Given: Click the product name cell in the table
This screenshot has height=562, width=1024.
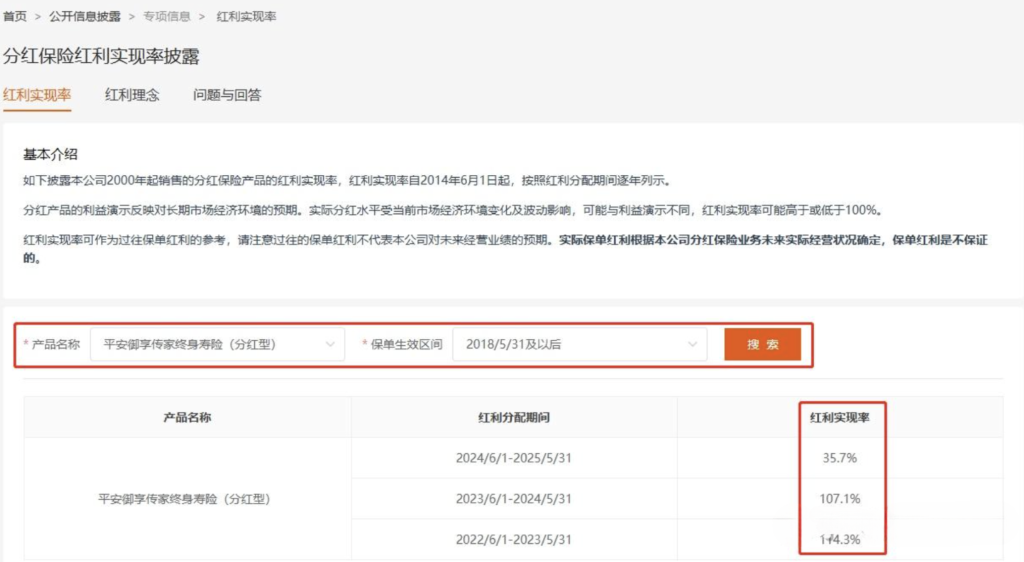Looking at the screenshot, I should pos(187,499).
